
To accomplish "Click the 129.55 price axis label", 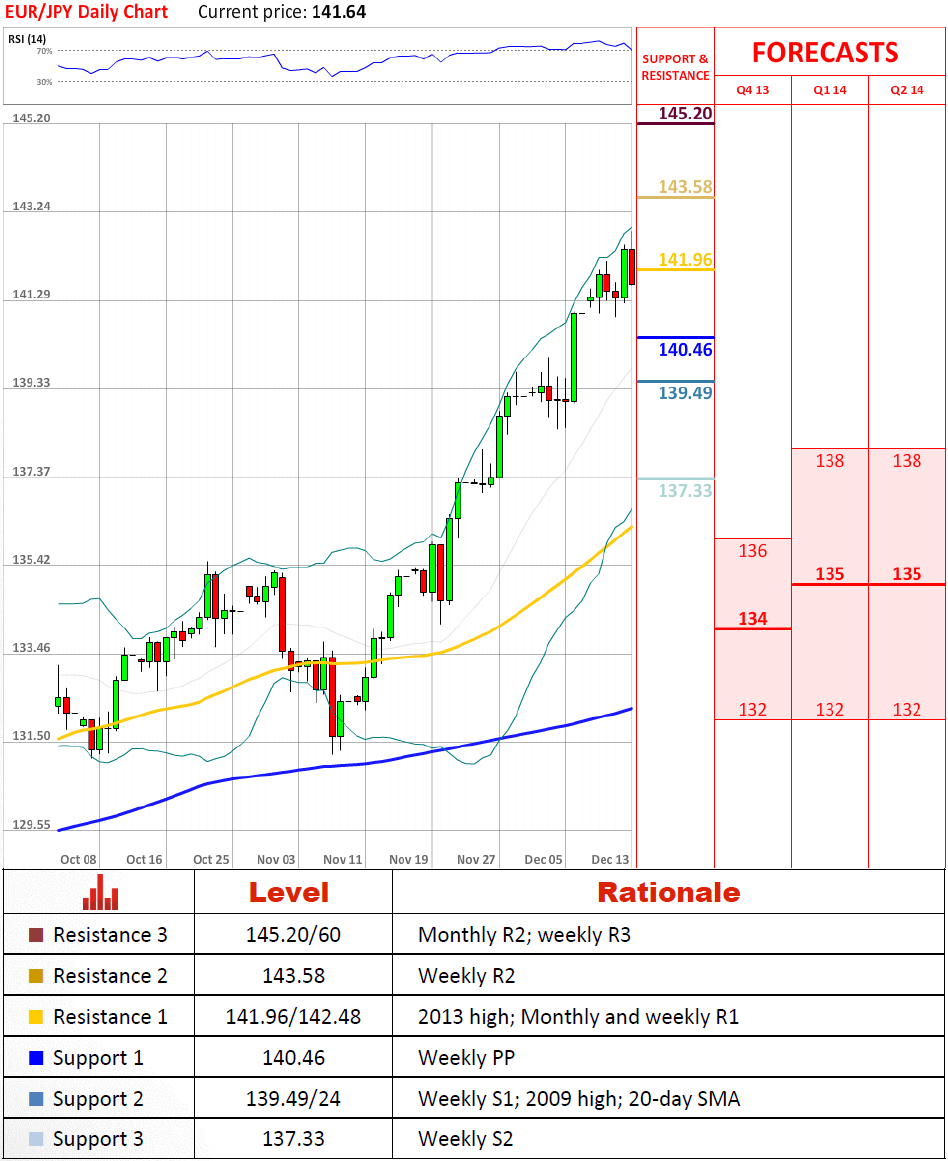I will (x=31, y=824).
